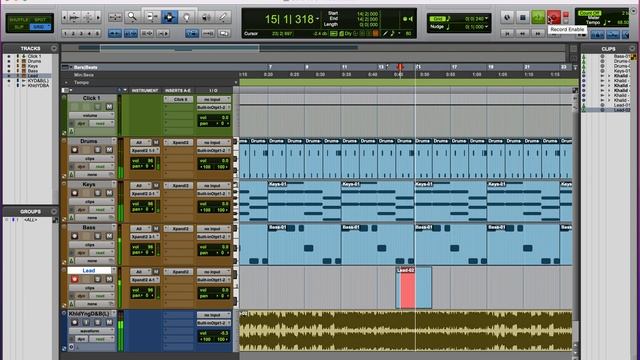Image resolution: width=640 pixels, height=360 pixels.
Task: Click the Stop transport button
Action: coord(522,17)
